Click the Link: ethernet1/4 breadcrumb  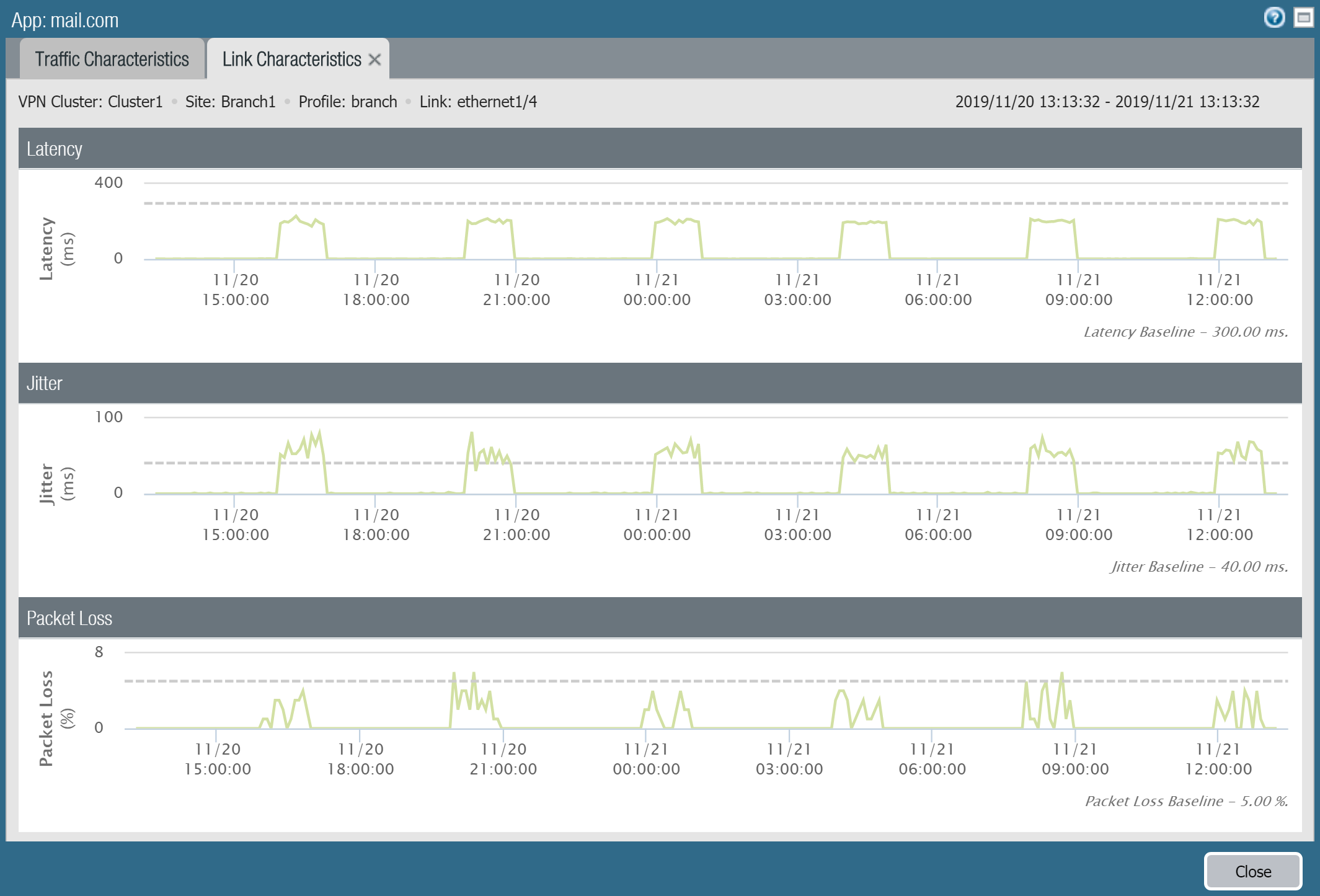(x=478, y=102)
